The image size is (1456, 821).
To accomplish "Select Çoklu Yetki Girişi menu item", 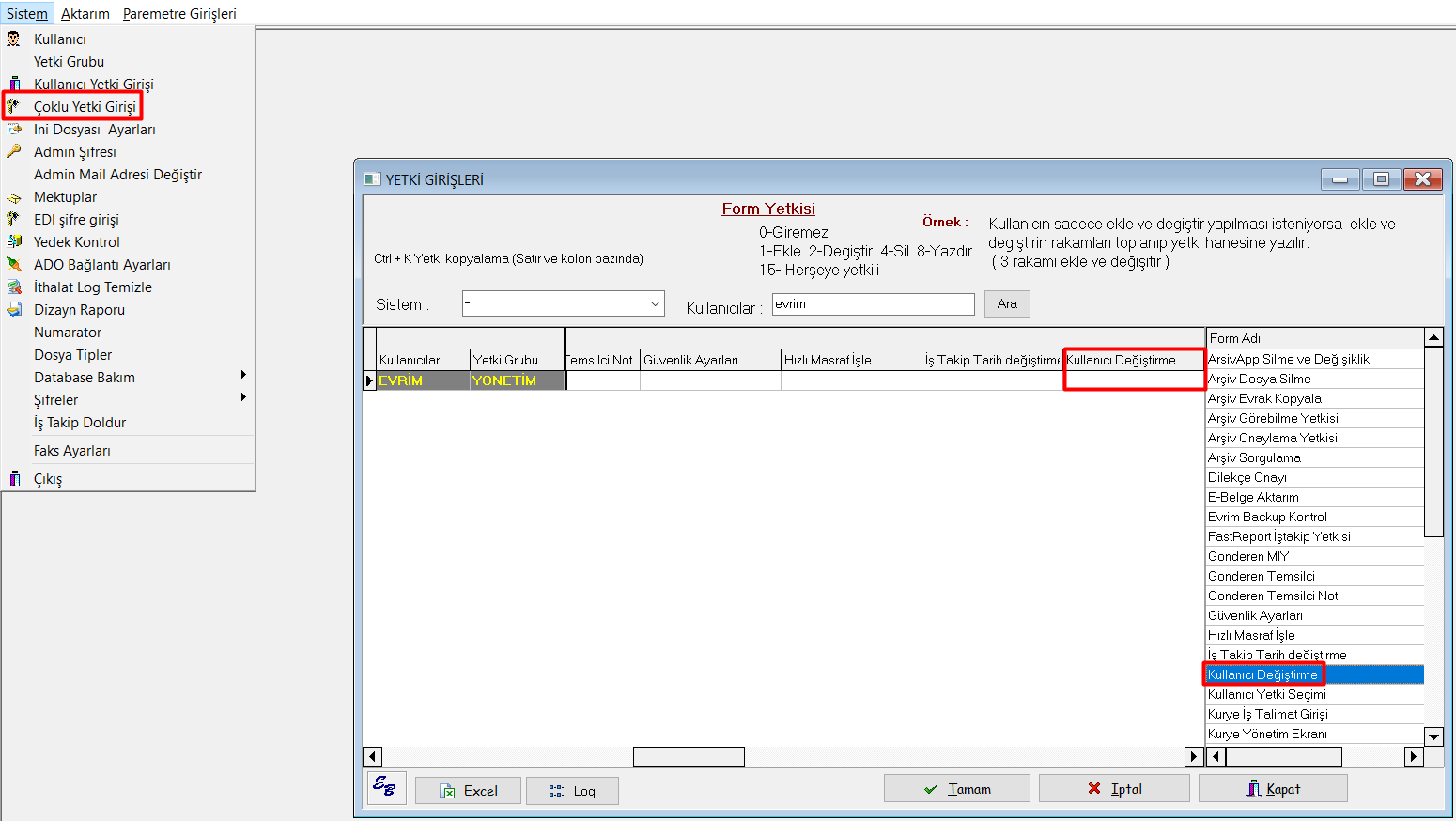I will [85, 106].
